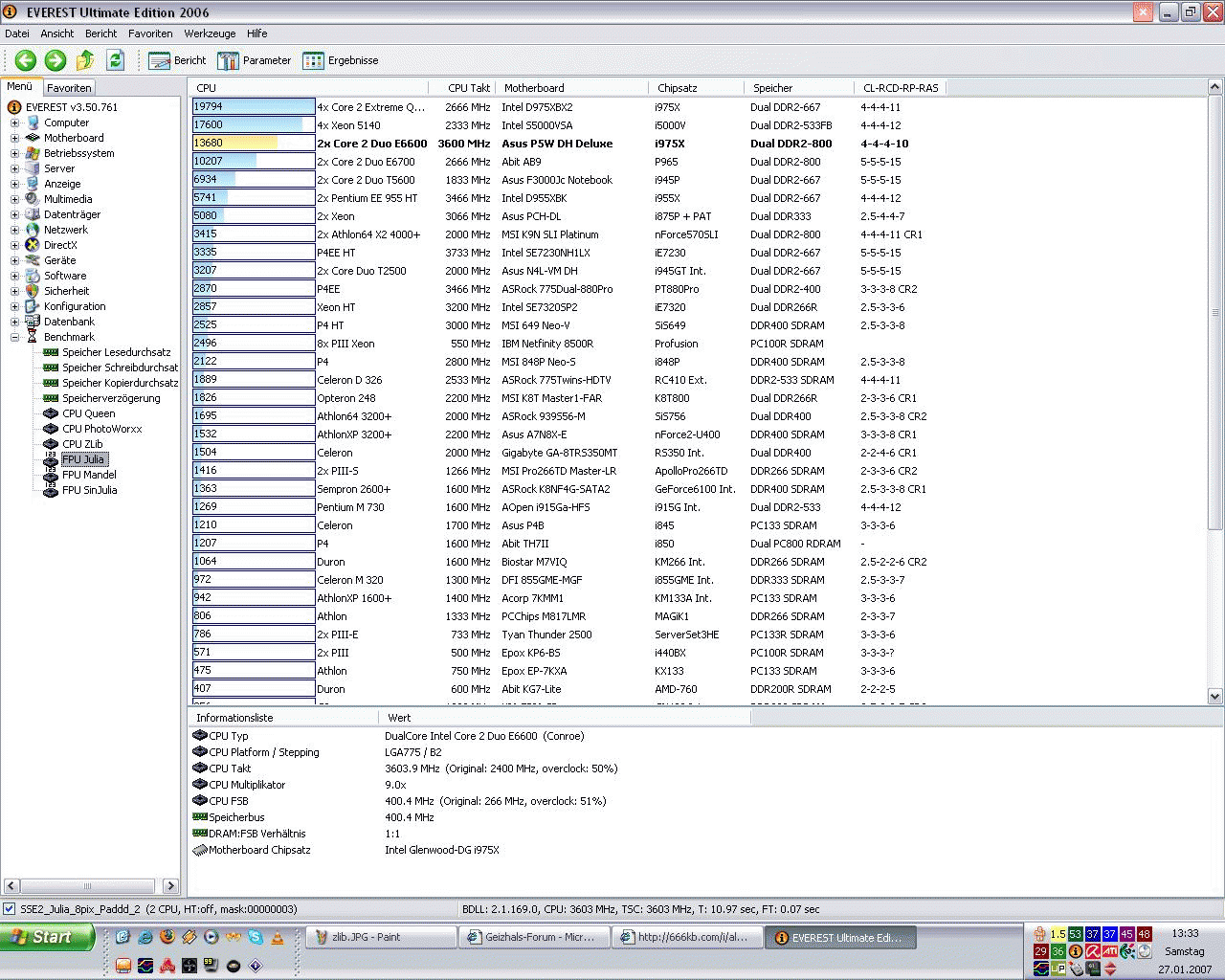The width and height of the screenshot is (1225, 980).
Task: Open the Hilfe menu
Action: pos(257,33)
